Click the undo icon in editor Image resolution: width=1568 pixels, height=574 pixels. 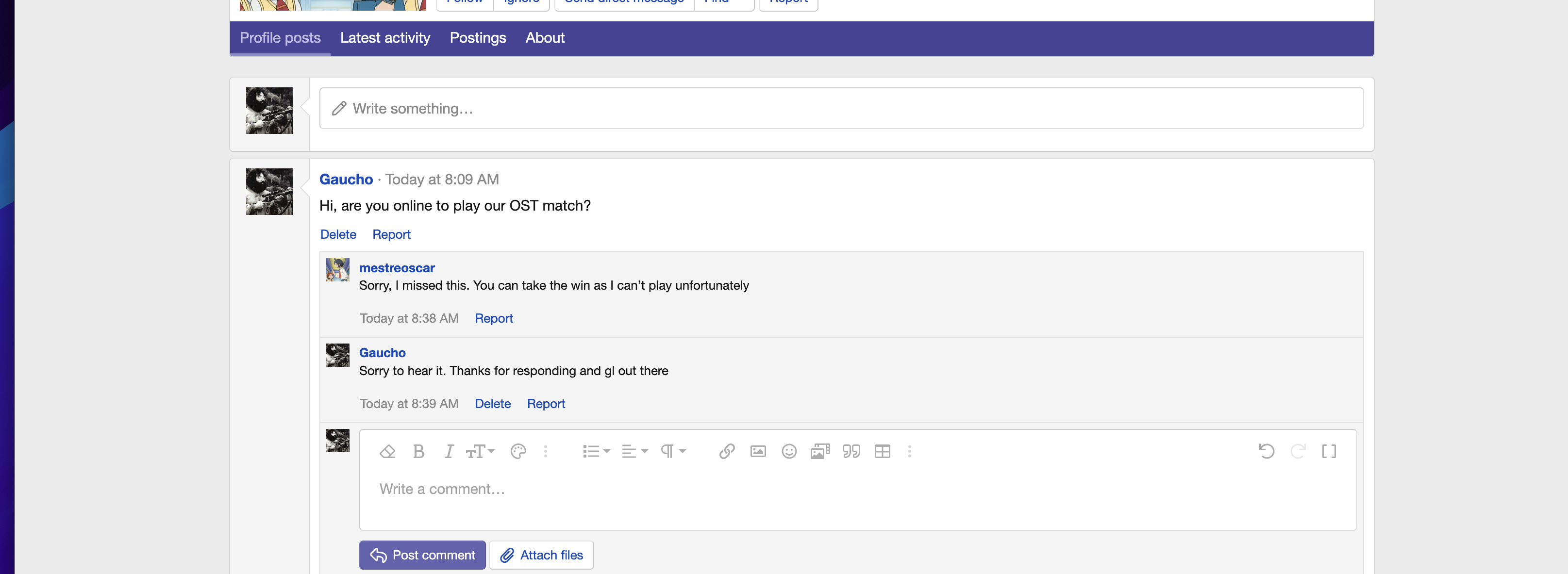[1266, 451]
